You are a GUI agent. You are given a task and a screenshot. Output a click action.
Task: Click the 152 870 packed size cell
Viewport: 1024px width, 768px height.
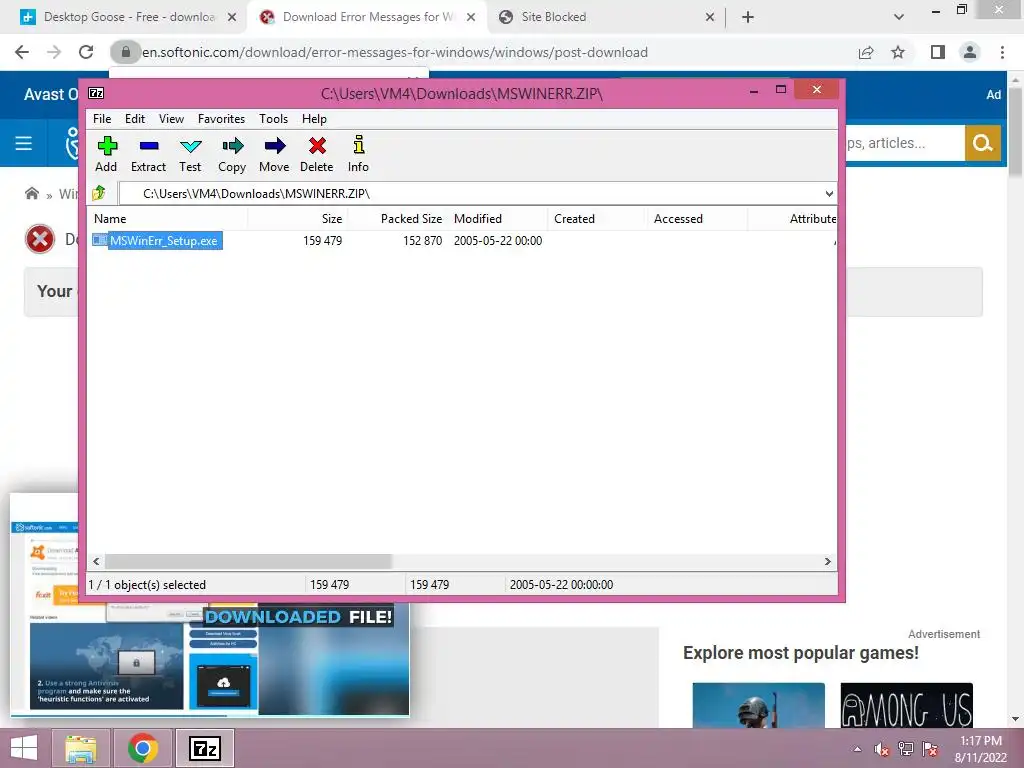coord(423,241)
